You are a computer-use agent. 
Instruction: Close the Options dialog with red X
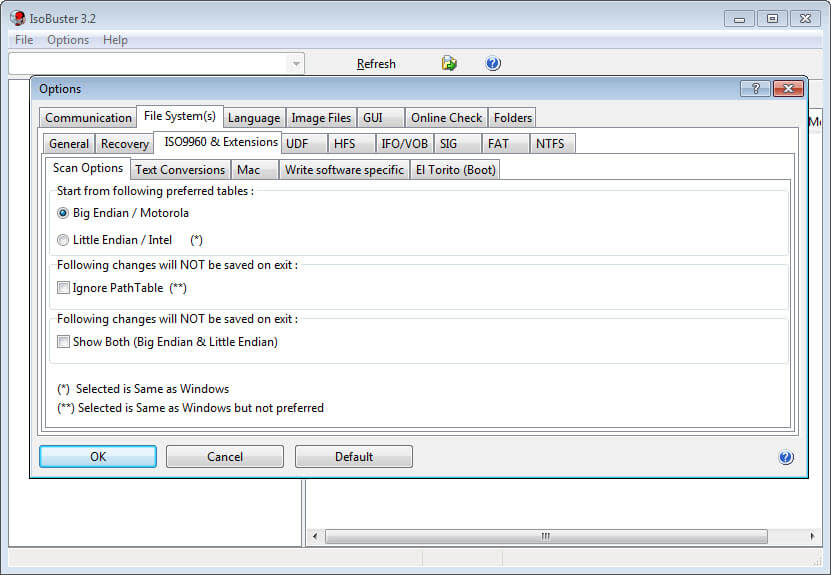pyautogui.click(x=788, y=89)
